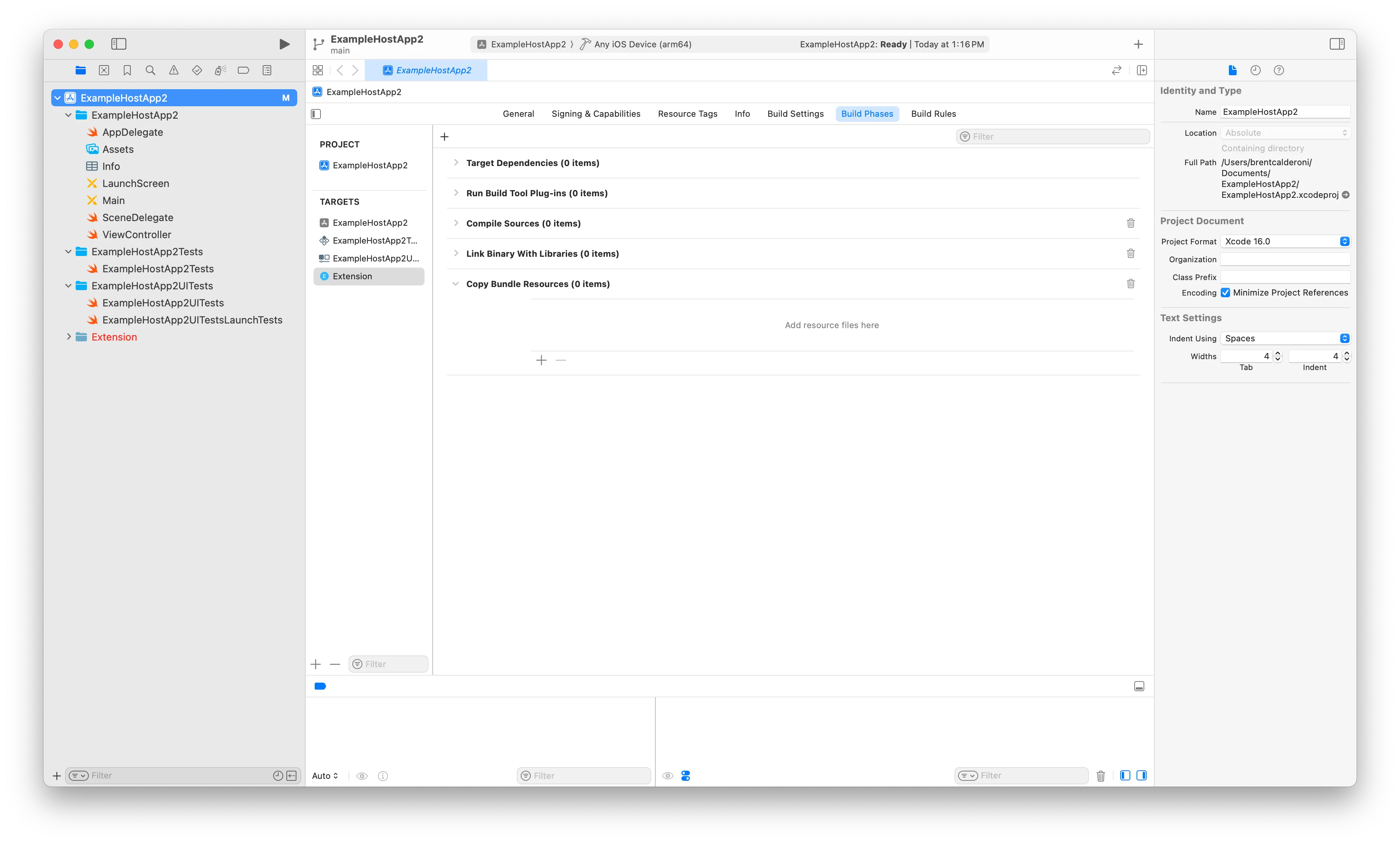This screenshot has width=1400, height=844.
Task: Open the Quick Help inspector icon
Action: click(x=1279, y=71)
